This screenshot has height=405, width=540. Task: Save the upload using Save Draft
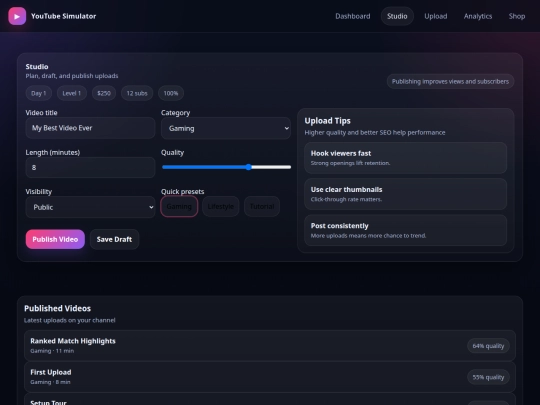(114, 239)
